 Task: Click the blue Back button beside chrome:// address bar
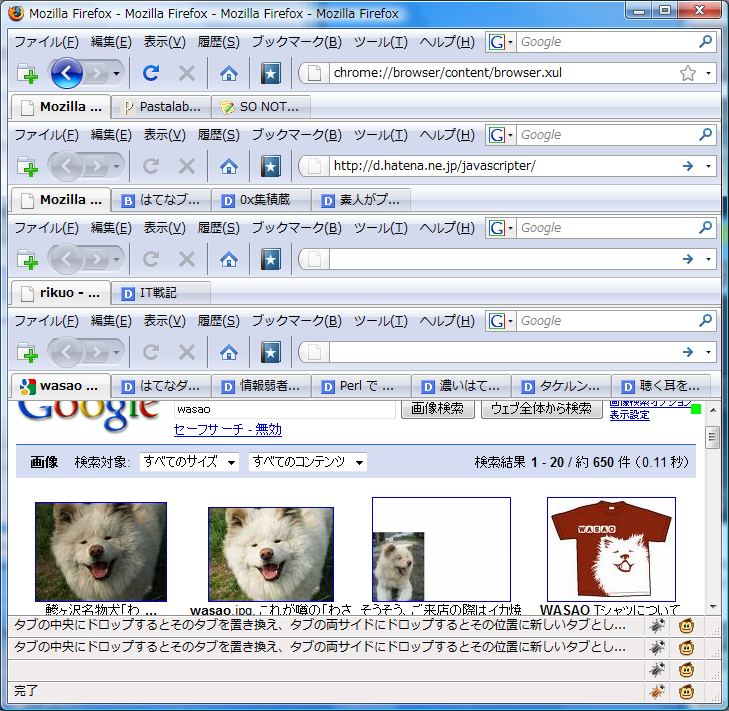click(66, 73)
